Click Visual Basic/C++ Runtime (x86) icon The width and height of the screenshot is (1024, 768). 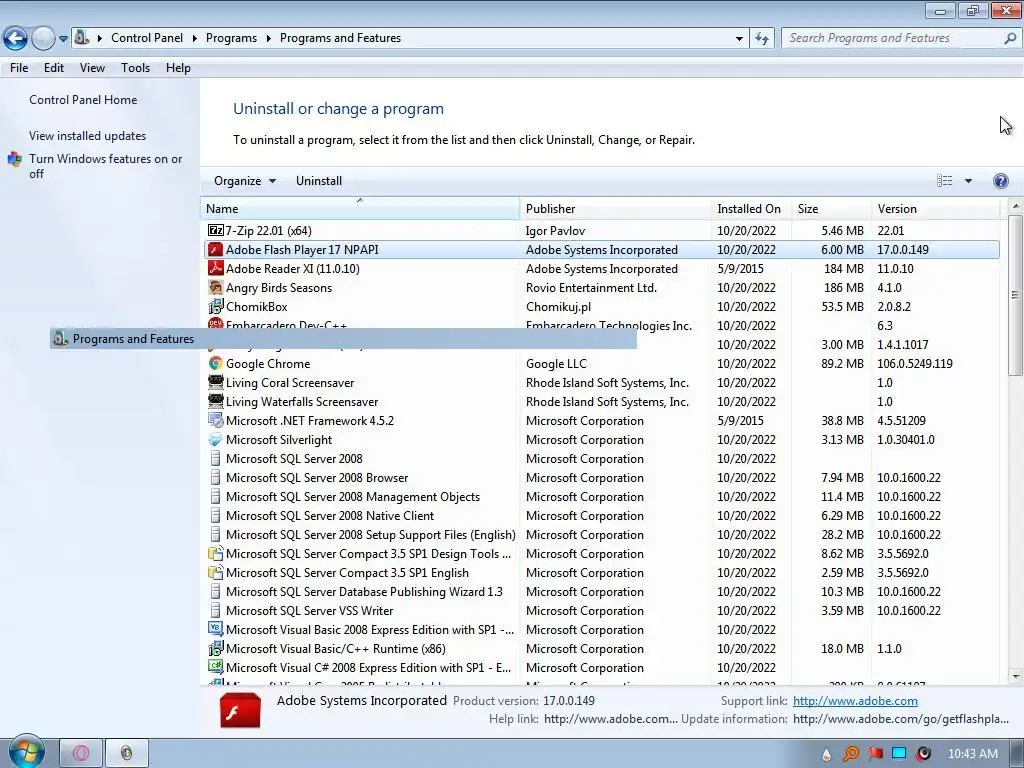[x=216, y=648]
